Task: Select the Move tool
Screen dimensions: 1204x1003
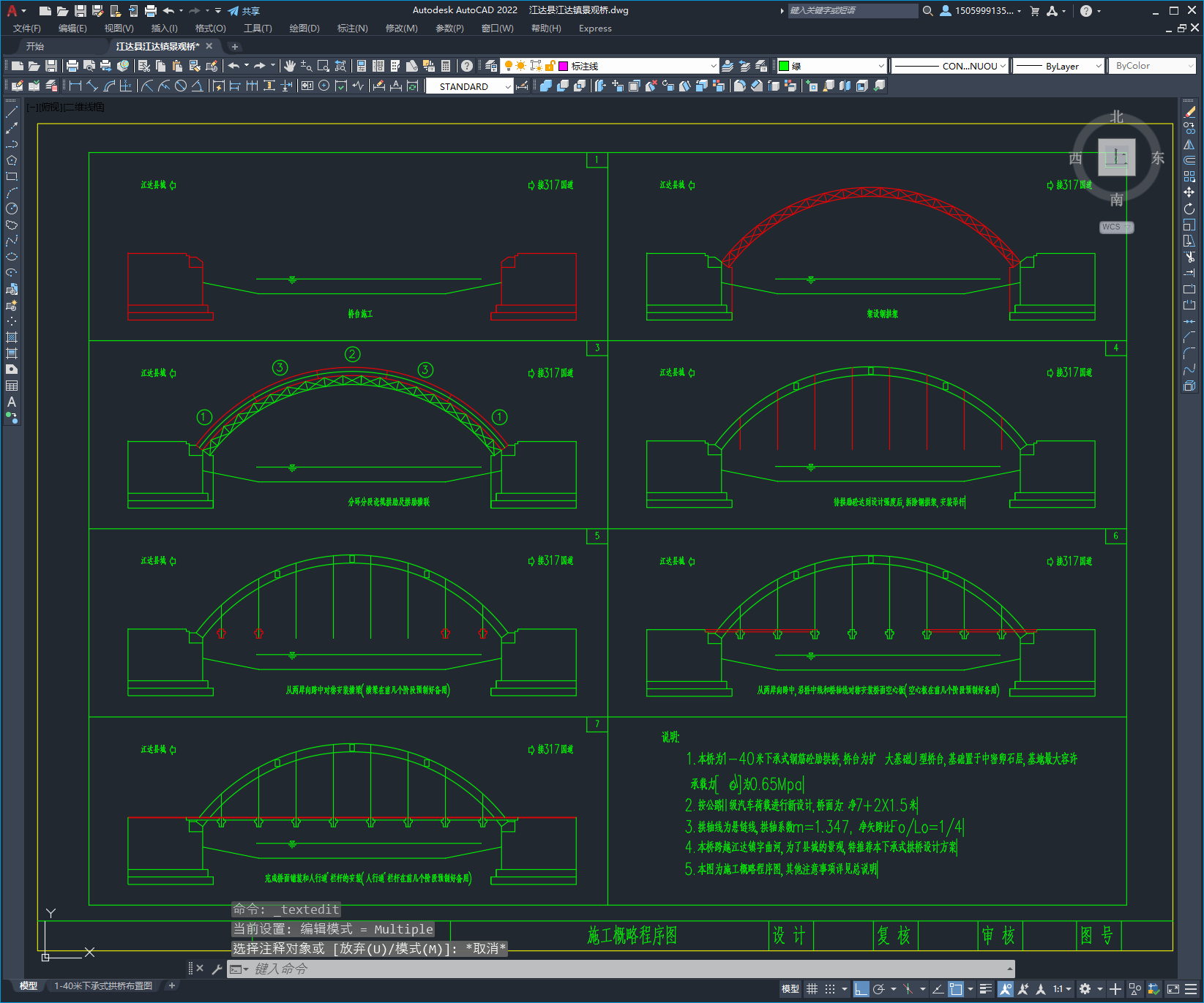Action: pyautogui.click(x=1189, y=192)
